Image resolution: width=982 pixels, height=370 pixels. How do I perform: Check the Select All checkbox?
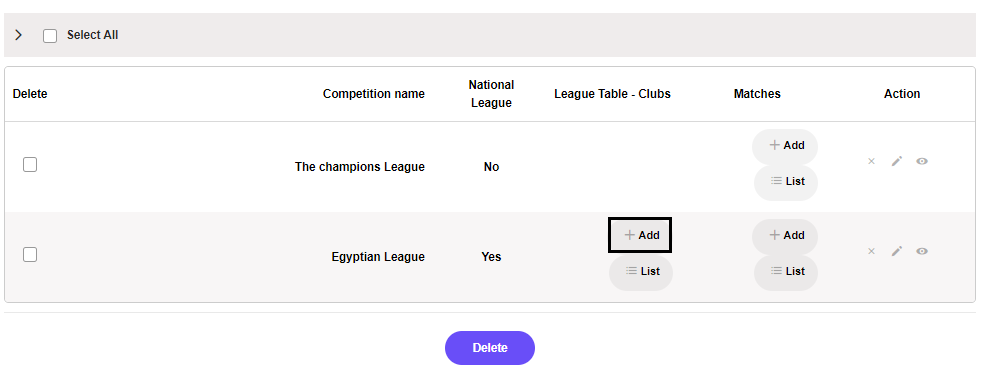click(x=50, y=36)
